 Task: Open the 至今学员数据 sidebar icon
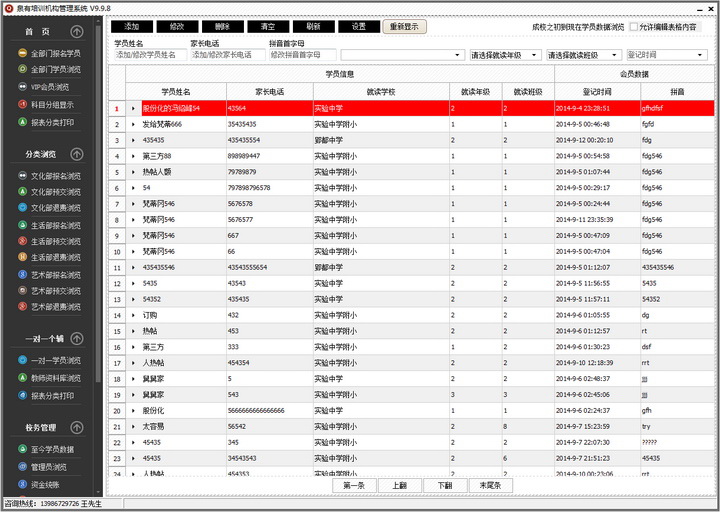[x=22, y=449]
